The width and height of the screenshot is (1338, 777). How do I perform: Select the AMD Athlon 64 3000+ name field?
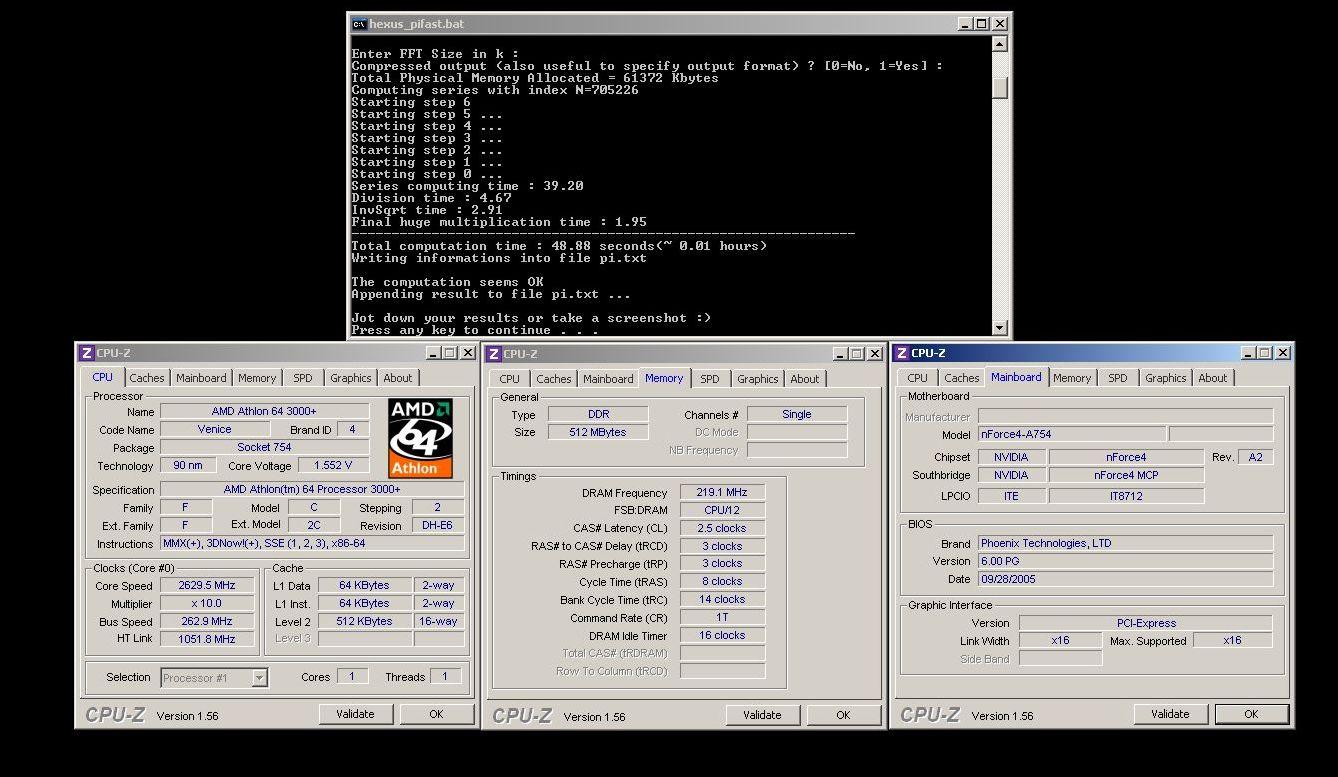(x=264, y=411)
